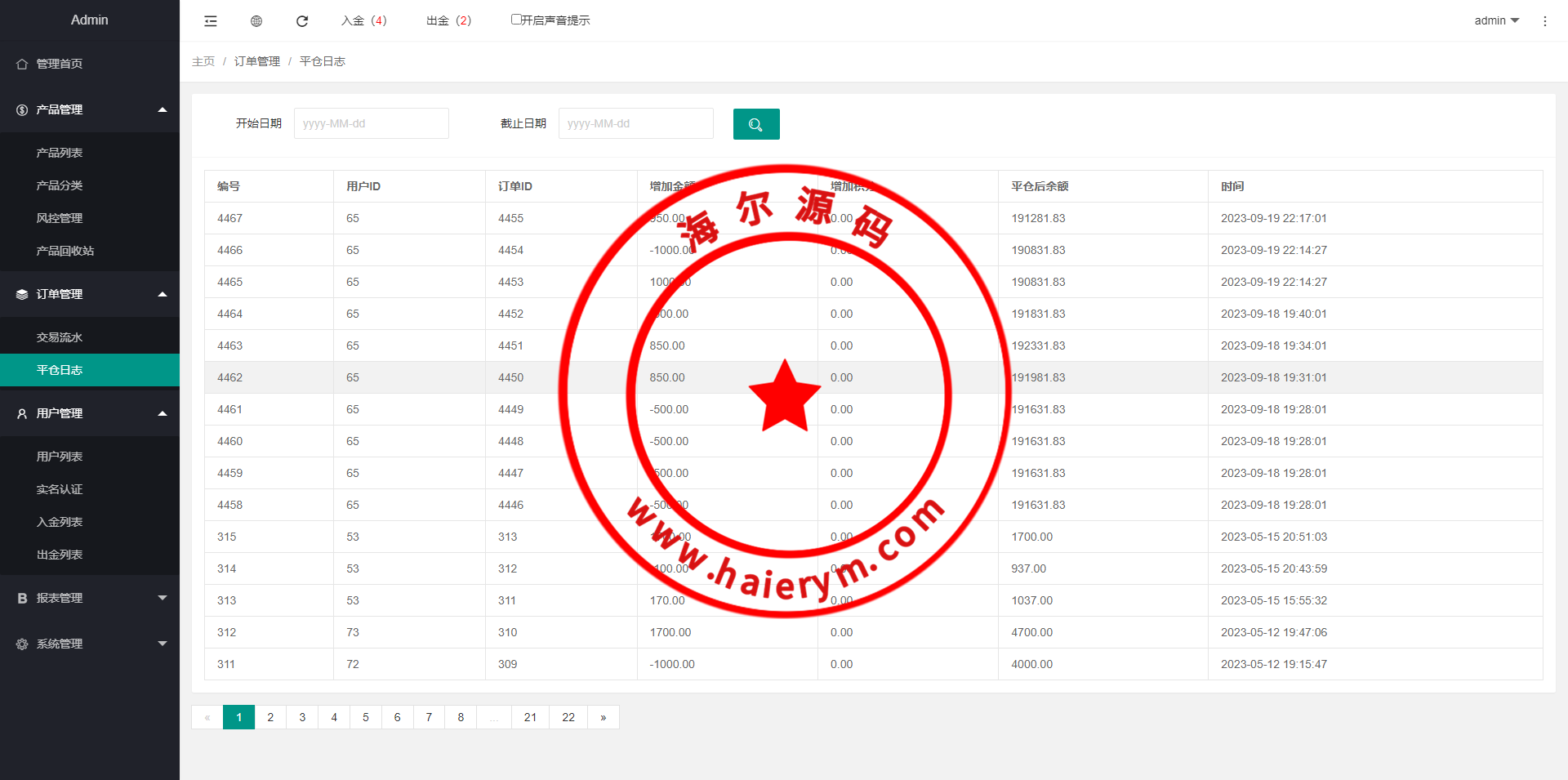Open the 交易流水 menu item
Viewport: 1568px width, 780px height.
click(x=60, y=337)
